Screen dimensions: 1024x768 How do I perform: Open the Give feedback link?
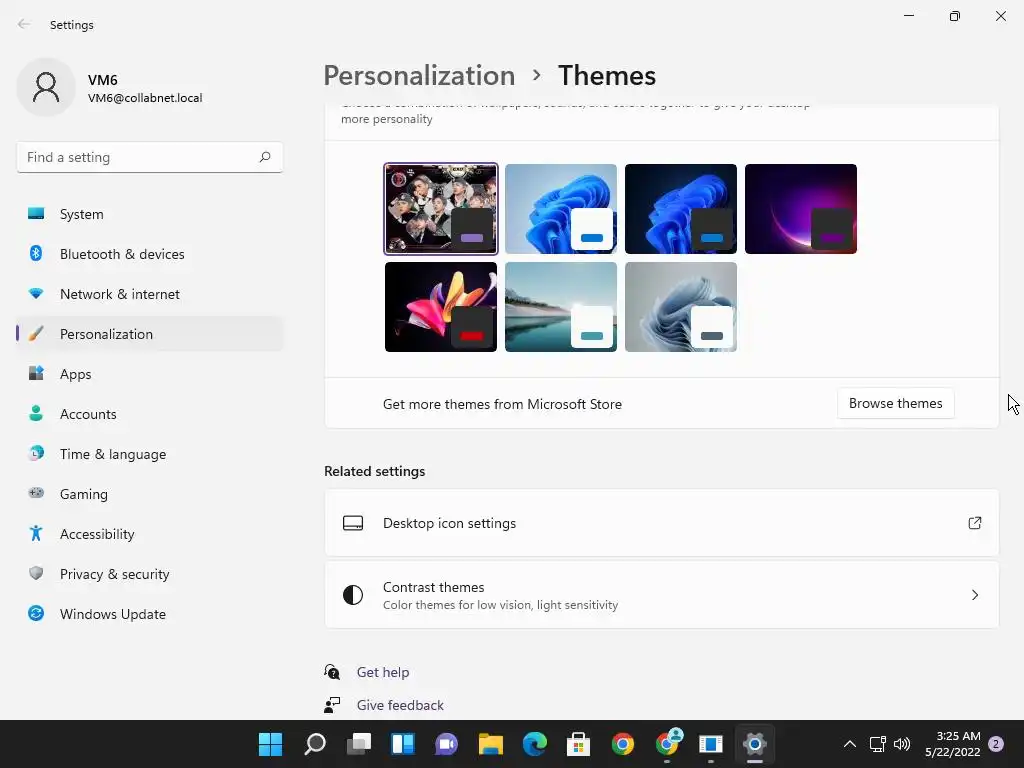tap(400, 705)
